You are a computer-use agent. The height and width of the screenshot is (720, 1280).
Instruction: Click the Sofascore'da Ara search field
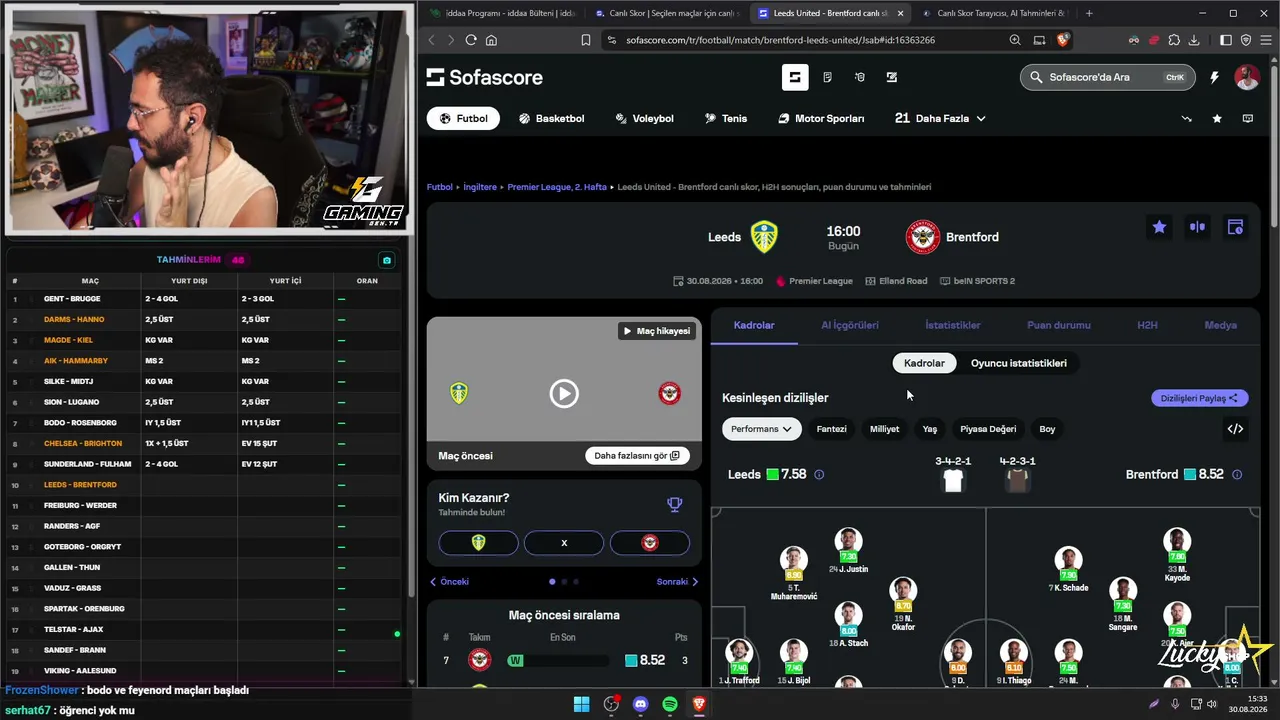(1107, 77)
